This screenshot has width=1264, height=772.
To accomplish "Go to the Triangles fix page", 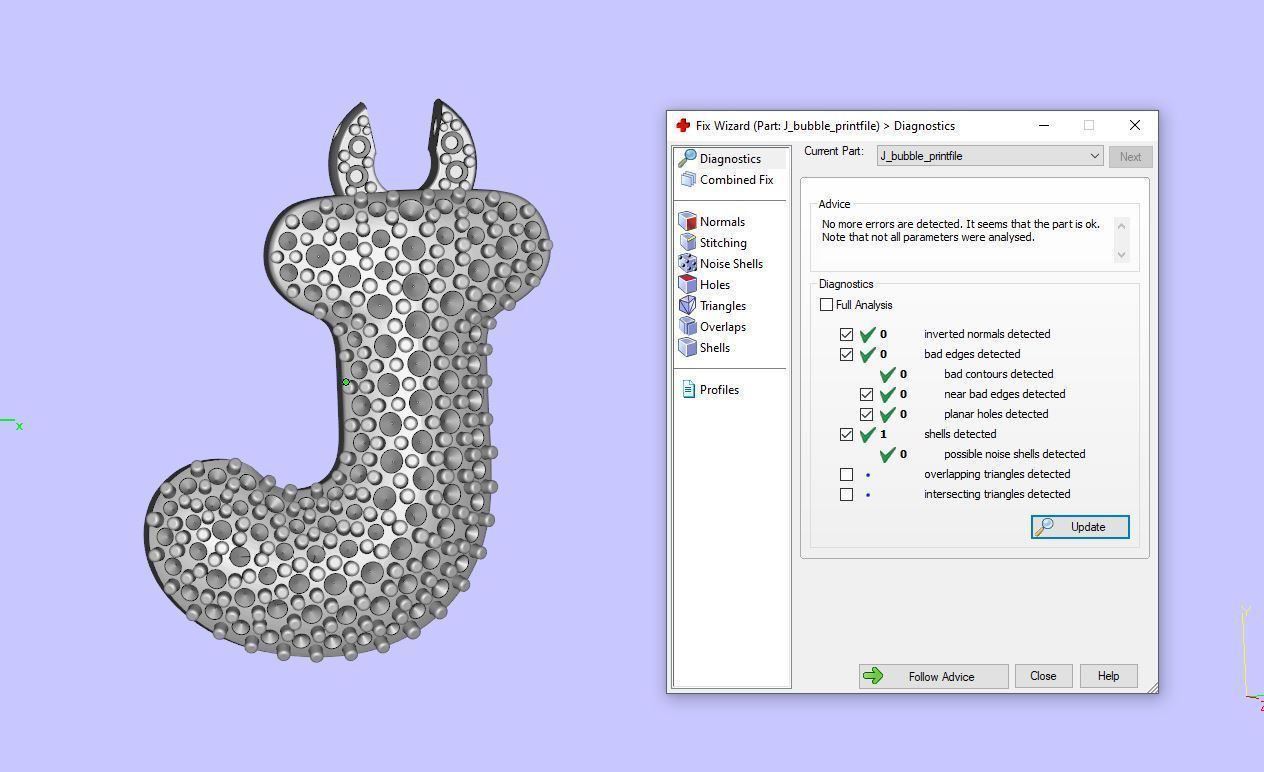I will click(x=723, y=306).
